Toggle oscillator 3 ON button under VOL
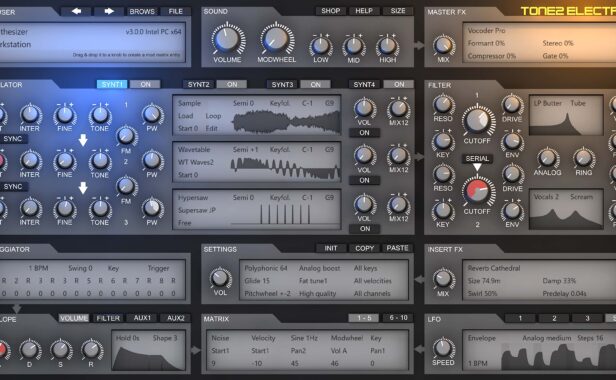The height and width of the screenshot is (380, 616). click(x=365, y=229)
